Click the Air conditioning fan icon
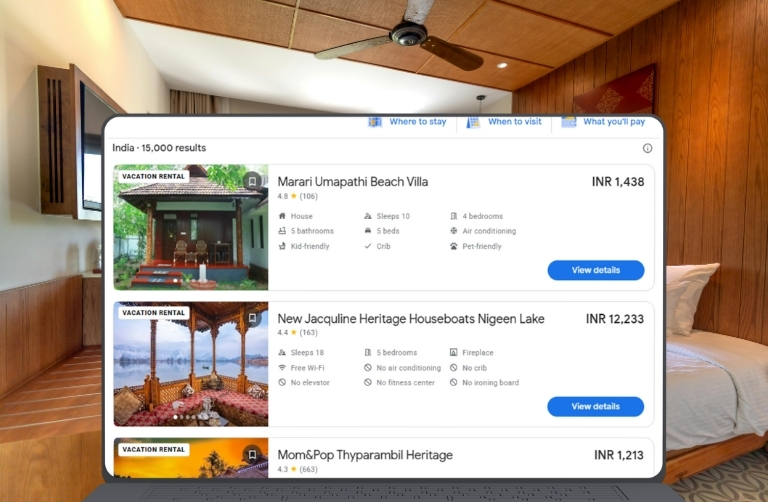Viewport: 768px width, 502px height. click(454, 231)
